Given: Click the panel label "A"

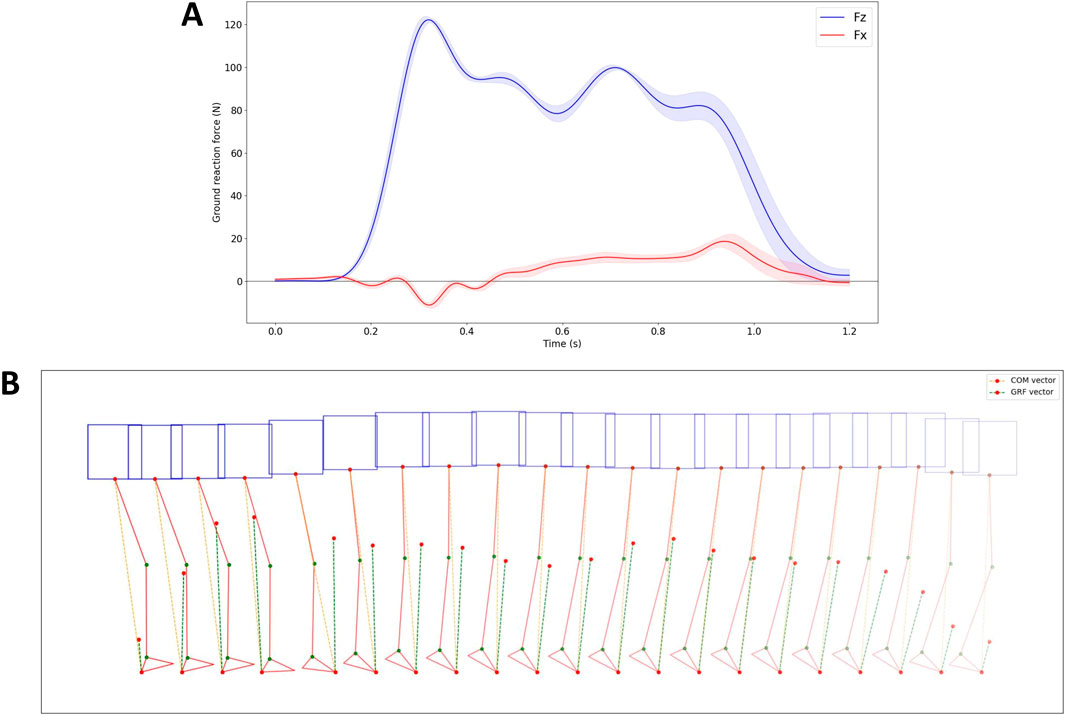Looking at the screenshot, I should [192, 15].
